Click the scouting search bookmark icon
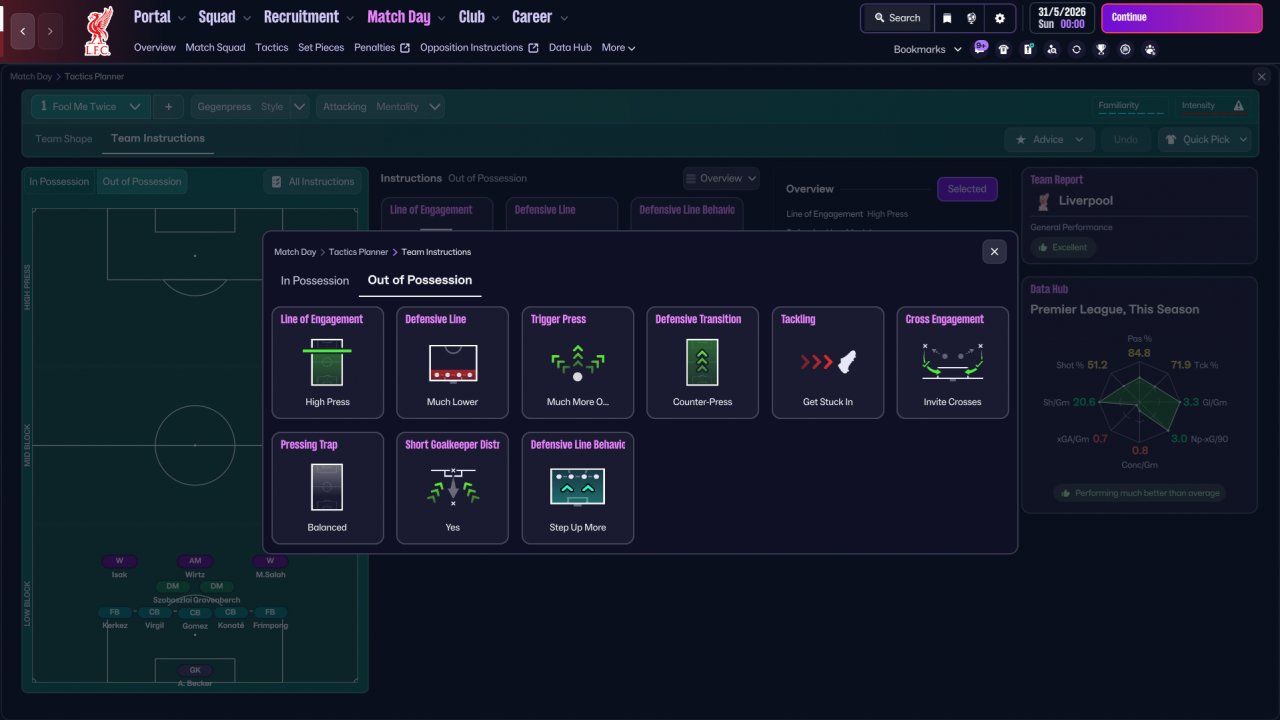The width and height of the screenshot is (1280, 720). tap(1052, 49)
